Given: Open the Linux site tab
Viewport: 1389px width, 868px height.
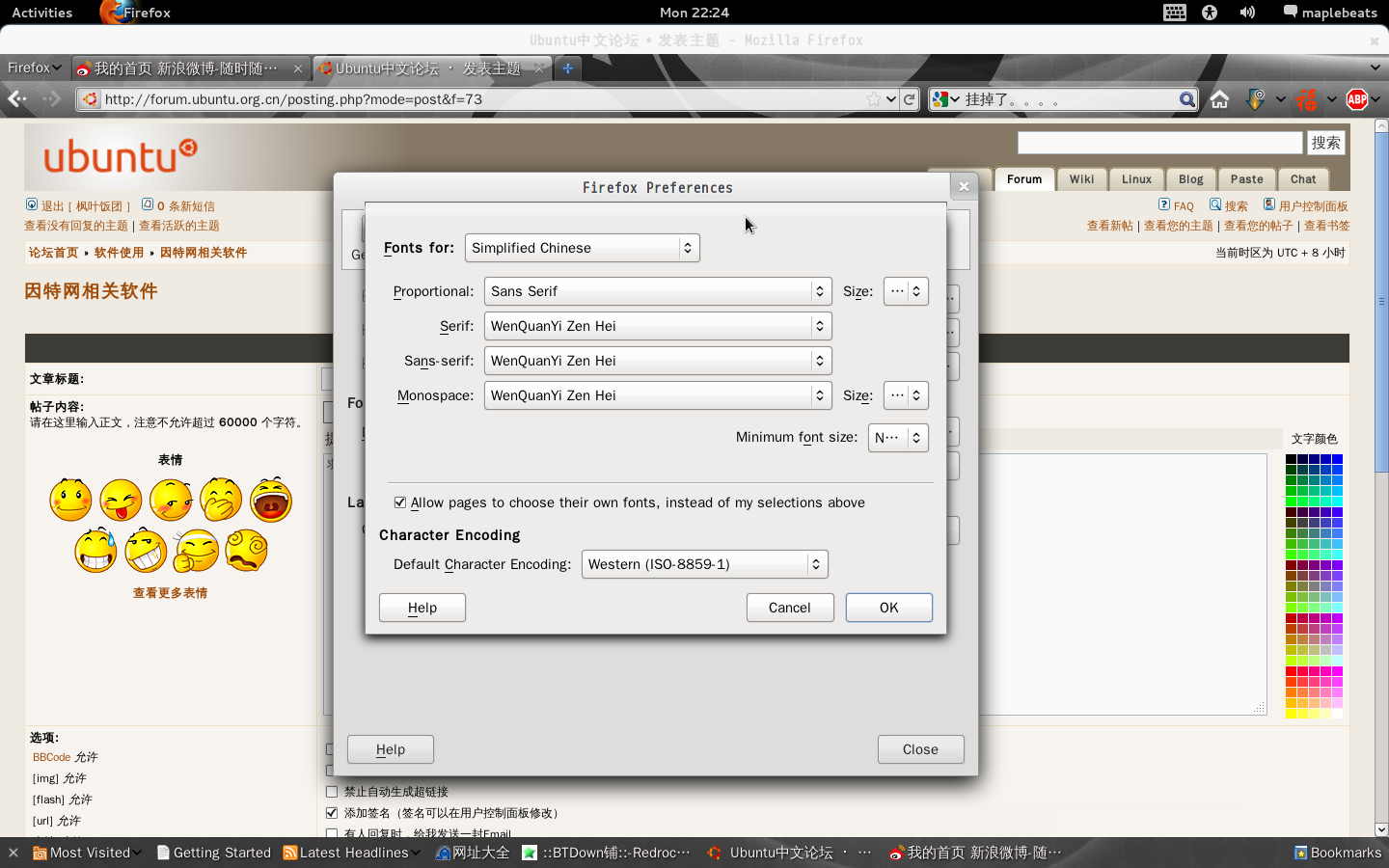Looking at the screenshot, I should pyautogui.click(x=1136, y=179).
